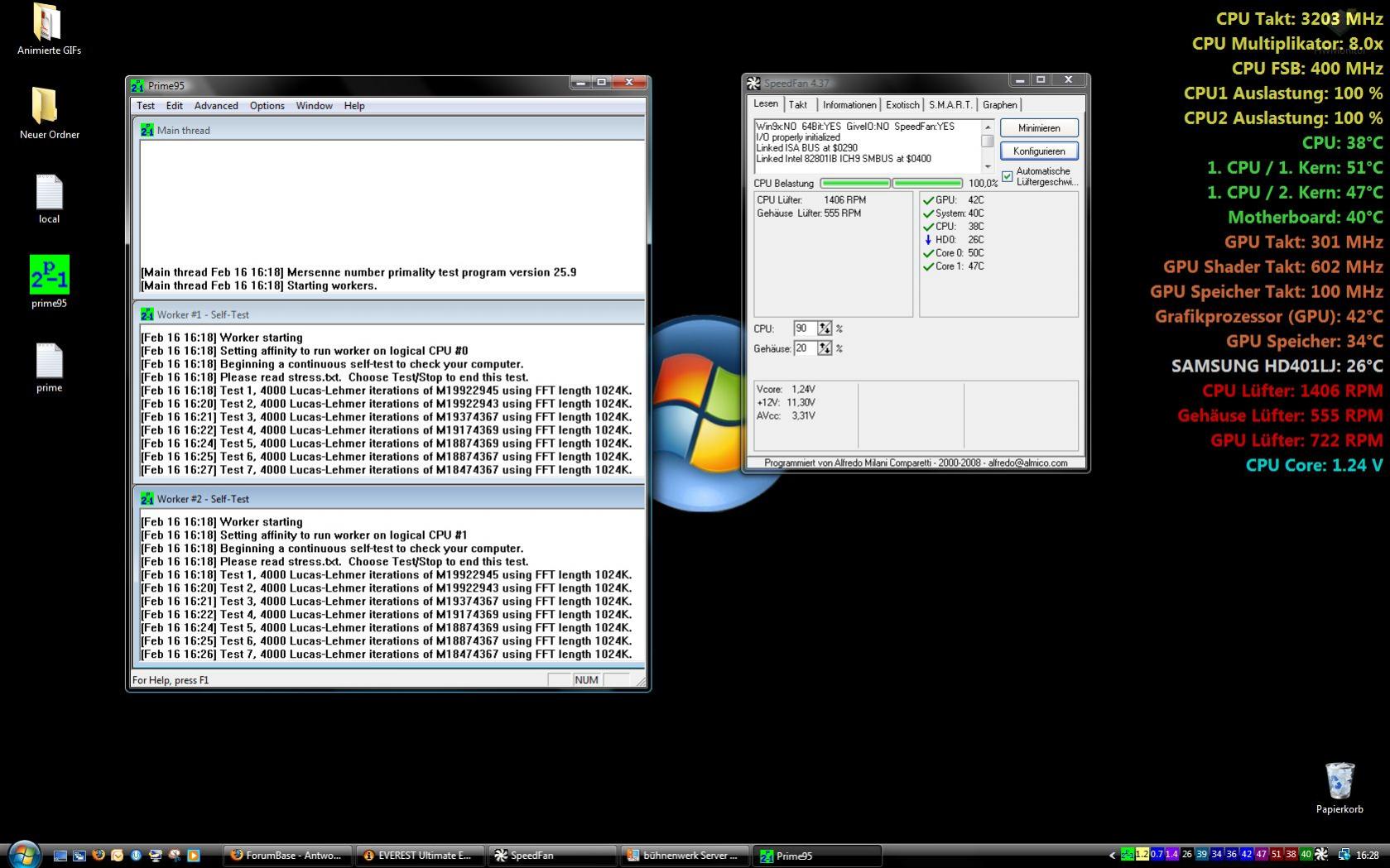Switch to bühnenwerk Server taskbar button

pos(685,856)
